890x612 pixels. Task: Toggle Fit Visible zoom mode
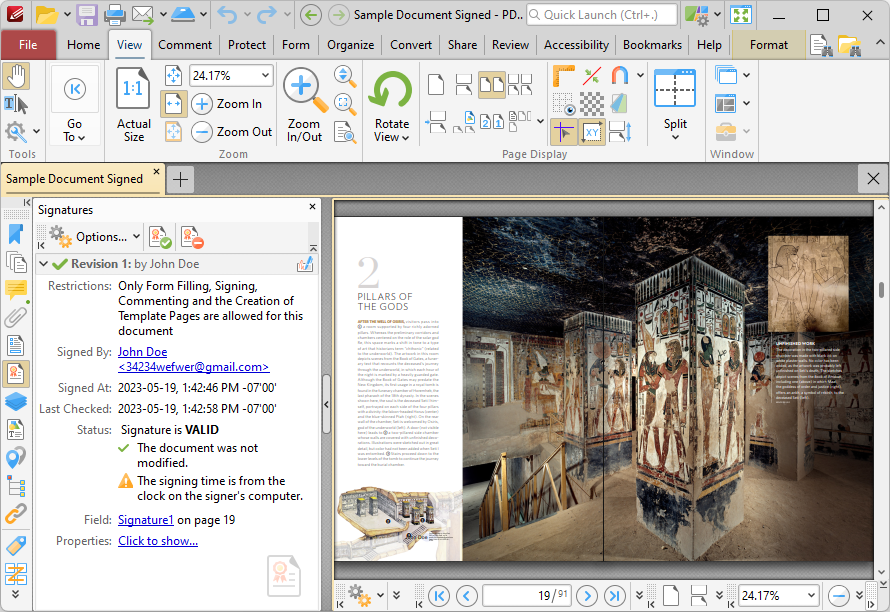(173, 132)
